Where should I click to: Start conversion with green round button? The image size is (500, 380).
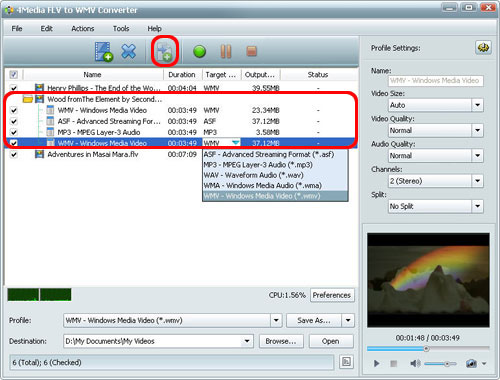click(x=199, y=52)
